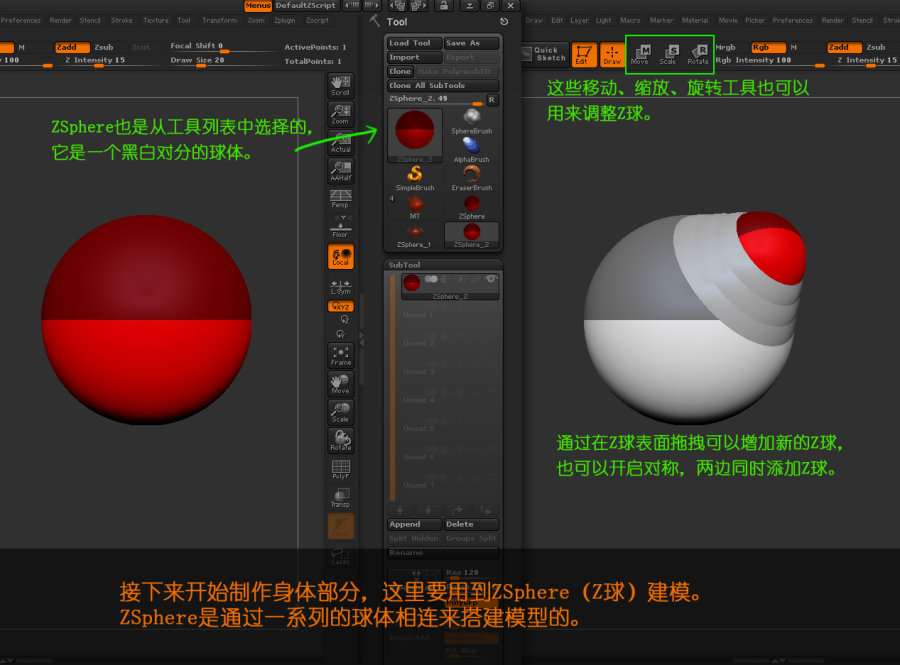Toggle L.Sym local symmetry
The height and width of the screenshot is (665, 900).
coord(340,287)
